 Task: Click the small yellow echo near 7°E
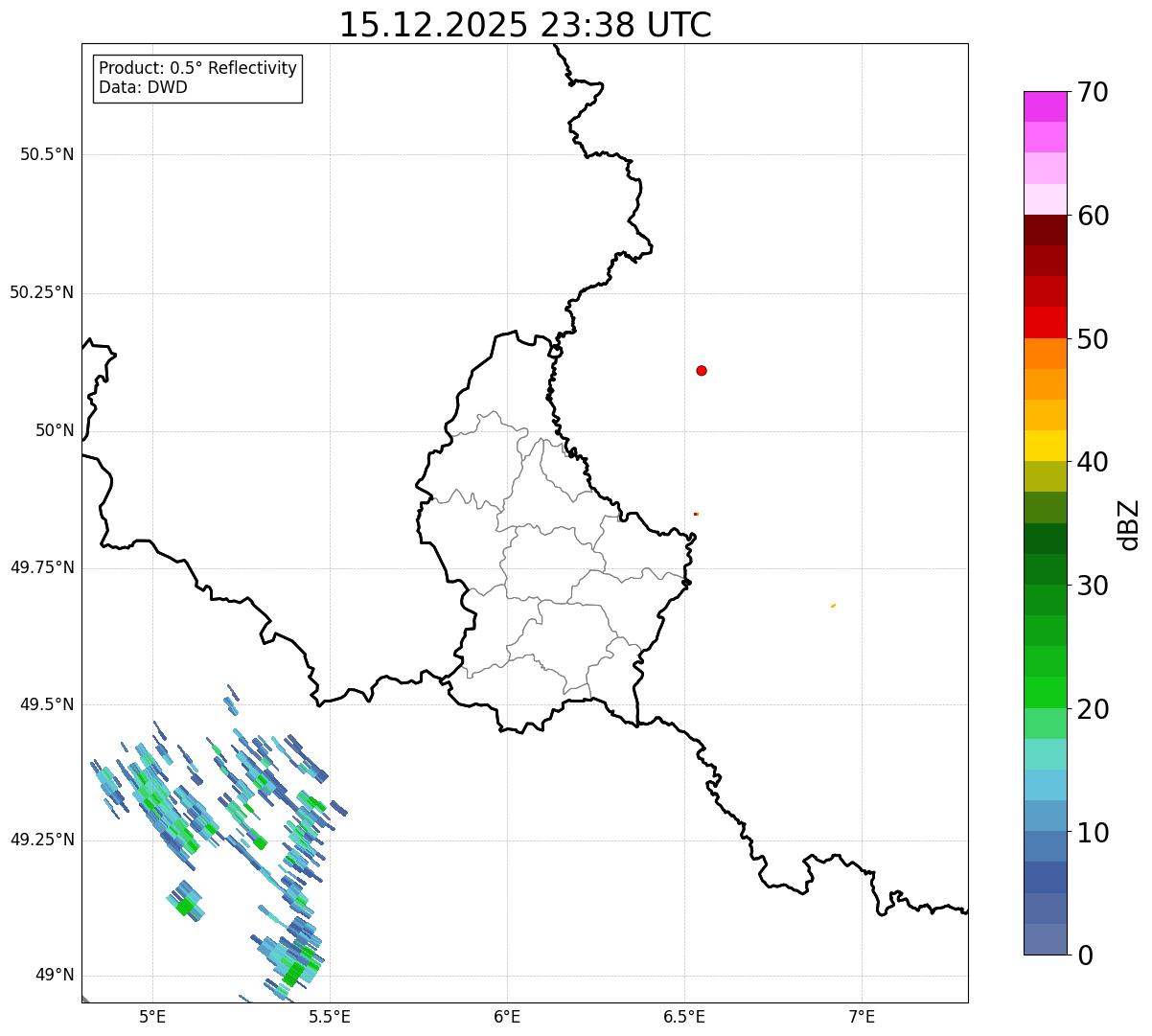click(833, 606)
